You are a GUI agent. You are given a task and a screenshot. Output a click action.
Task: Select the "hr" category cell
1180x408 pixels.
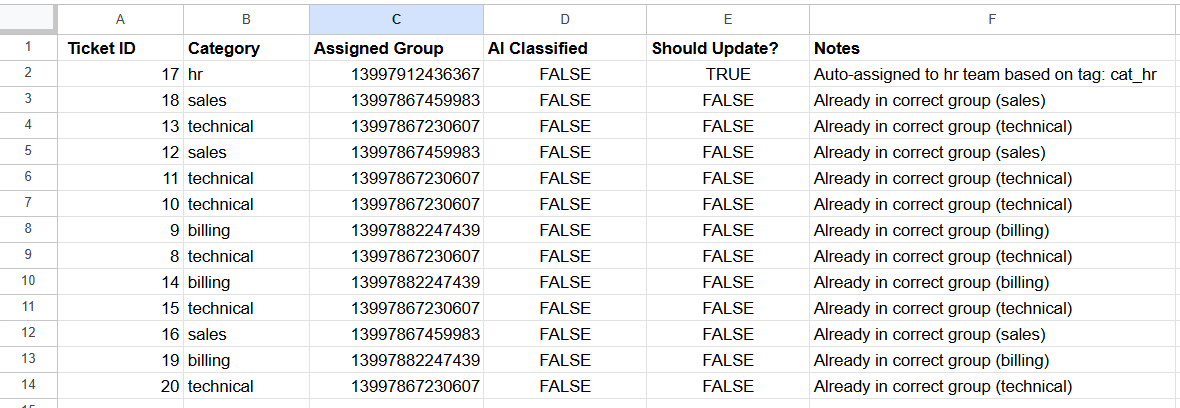coord(246,74)
